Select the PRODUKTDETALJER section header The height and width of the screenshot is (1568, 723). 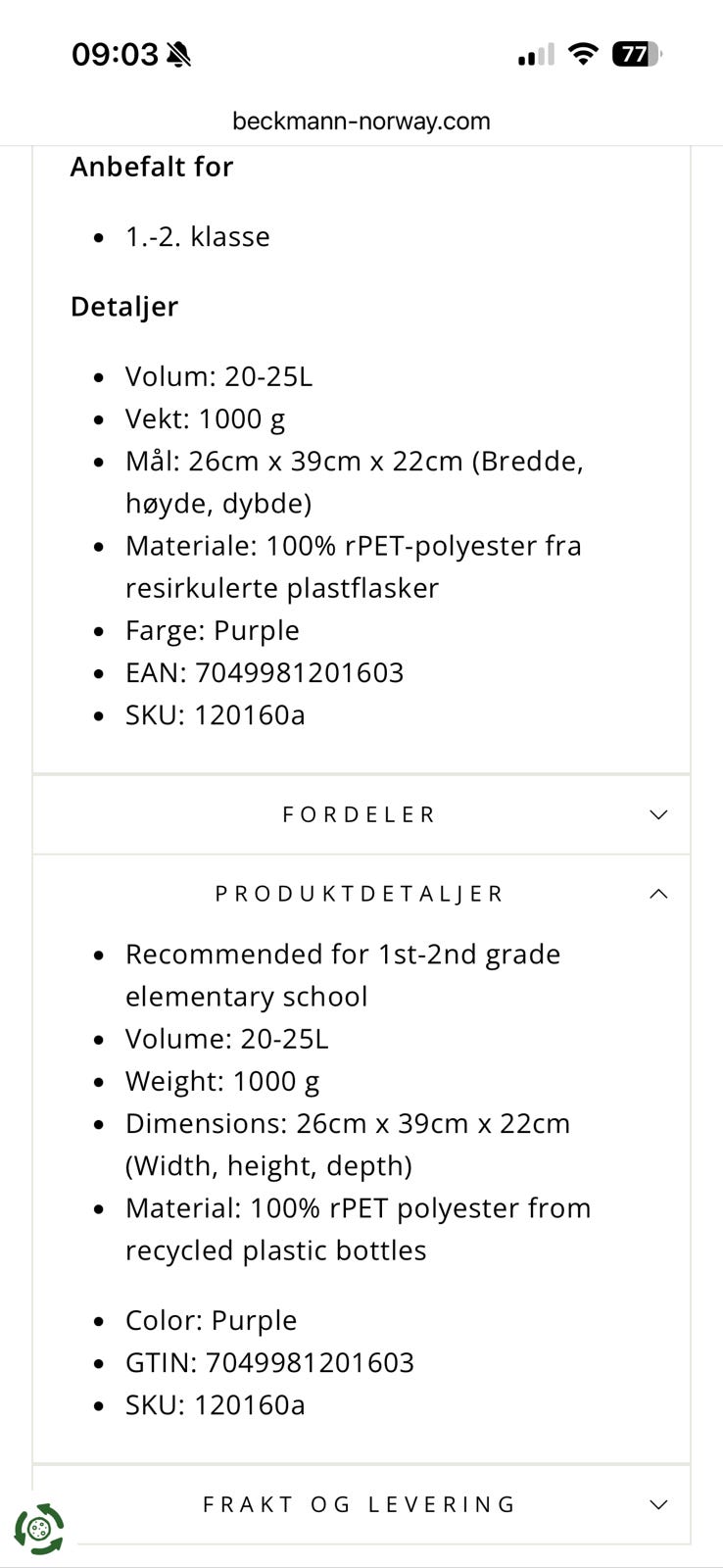coord(359,894)
